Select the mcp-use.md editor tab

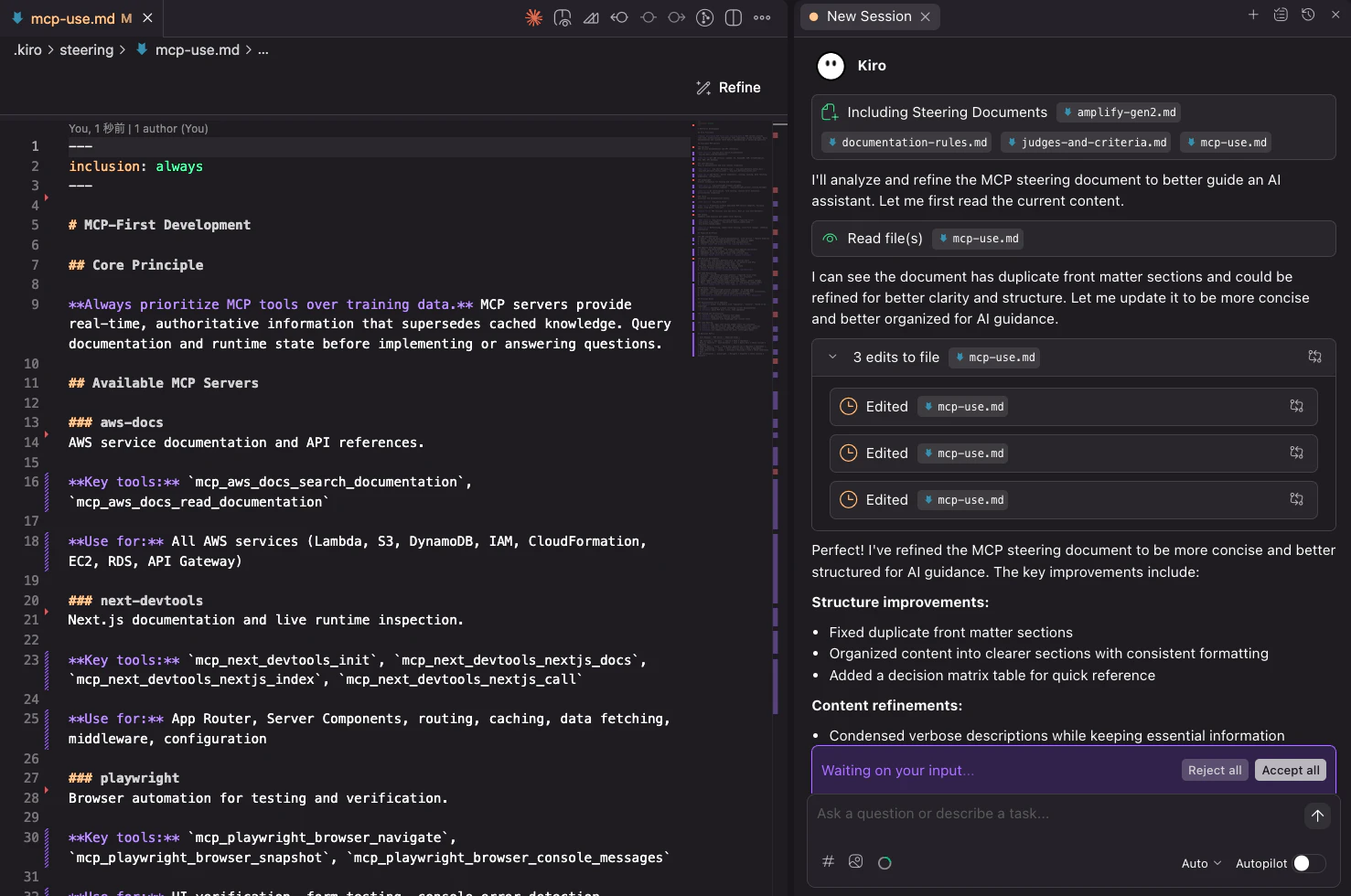coord(81,18)
